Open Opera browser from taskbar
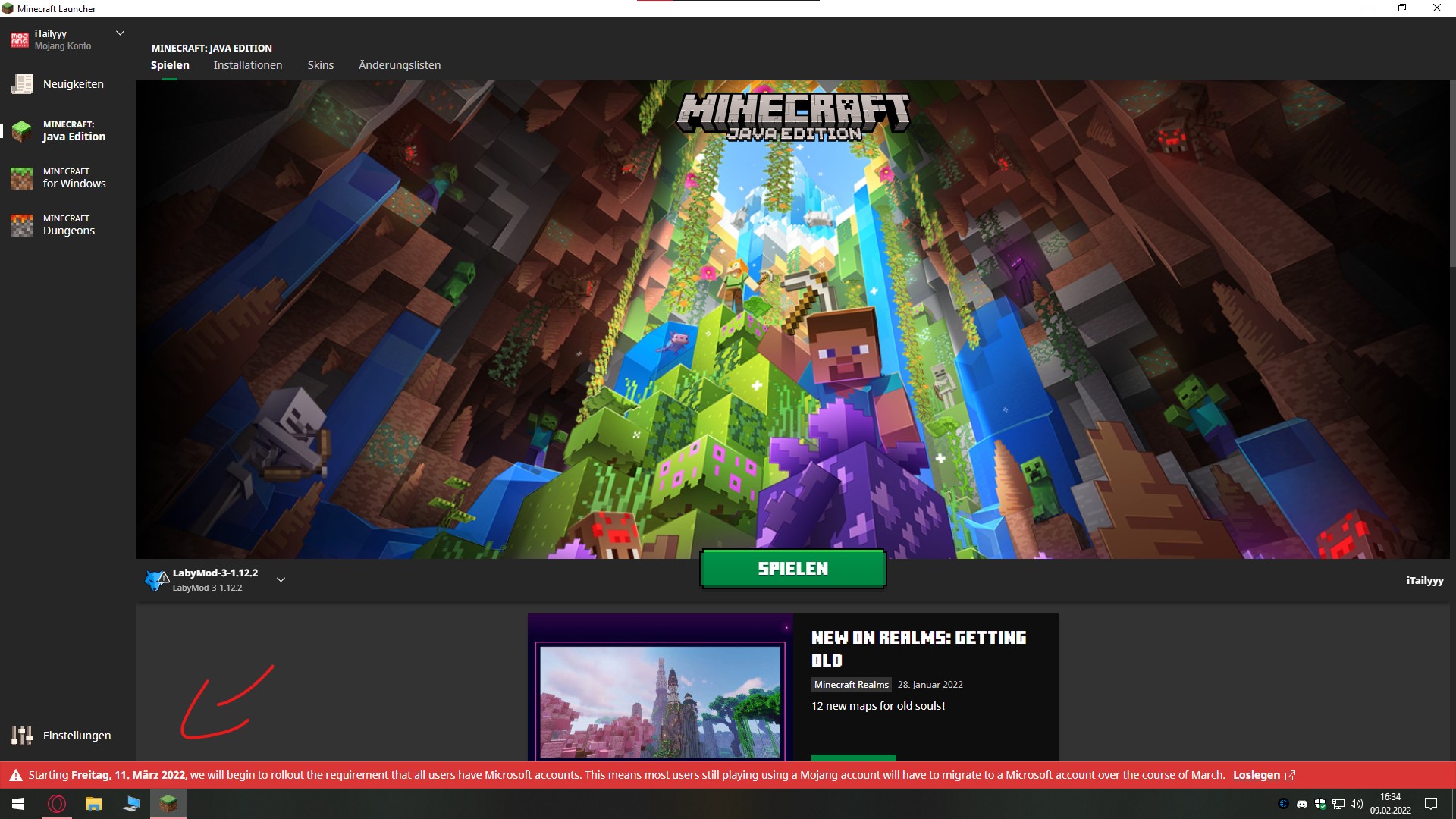1456x819 pixels. pos(56,804)
